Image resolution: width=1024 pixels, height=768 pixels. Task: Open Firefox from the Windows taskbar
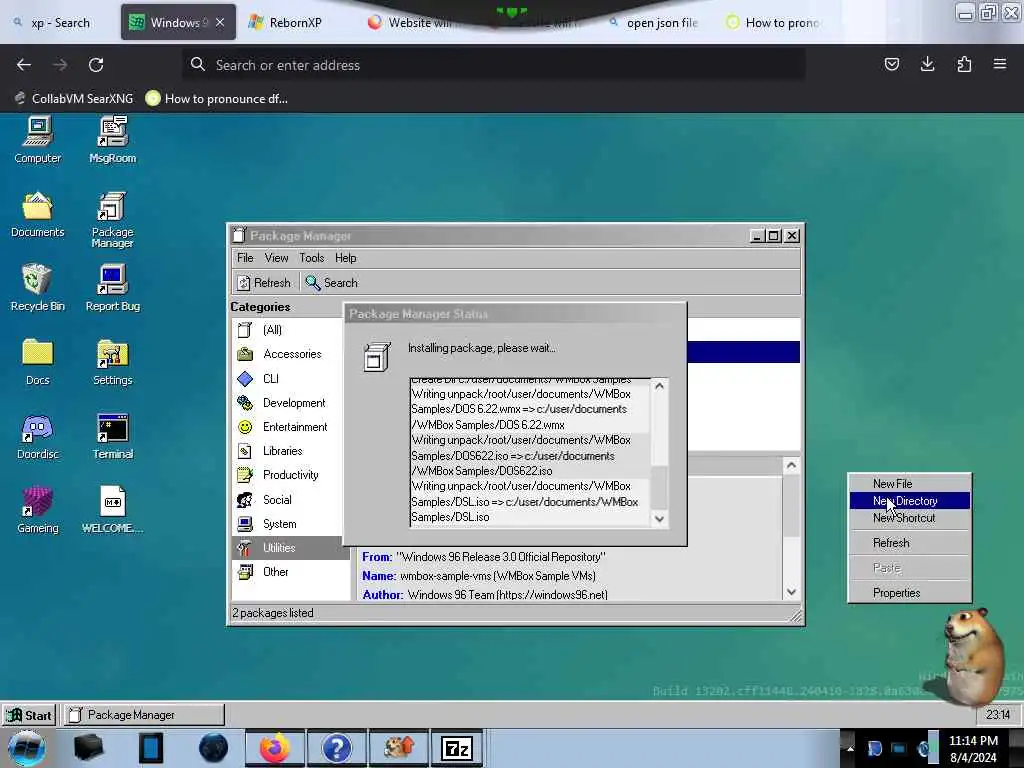[274, 748]
